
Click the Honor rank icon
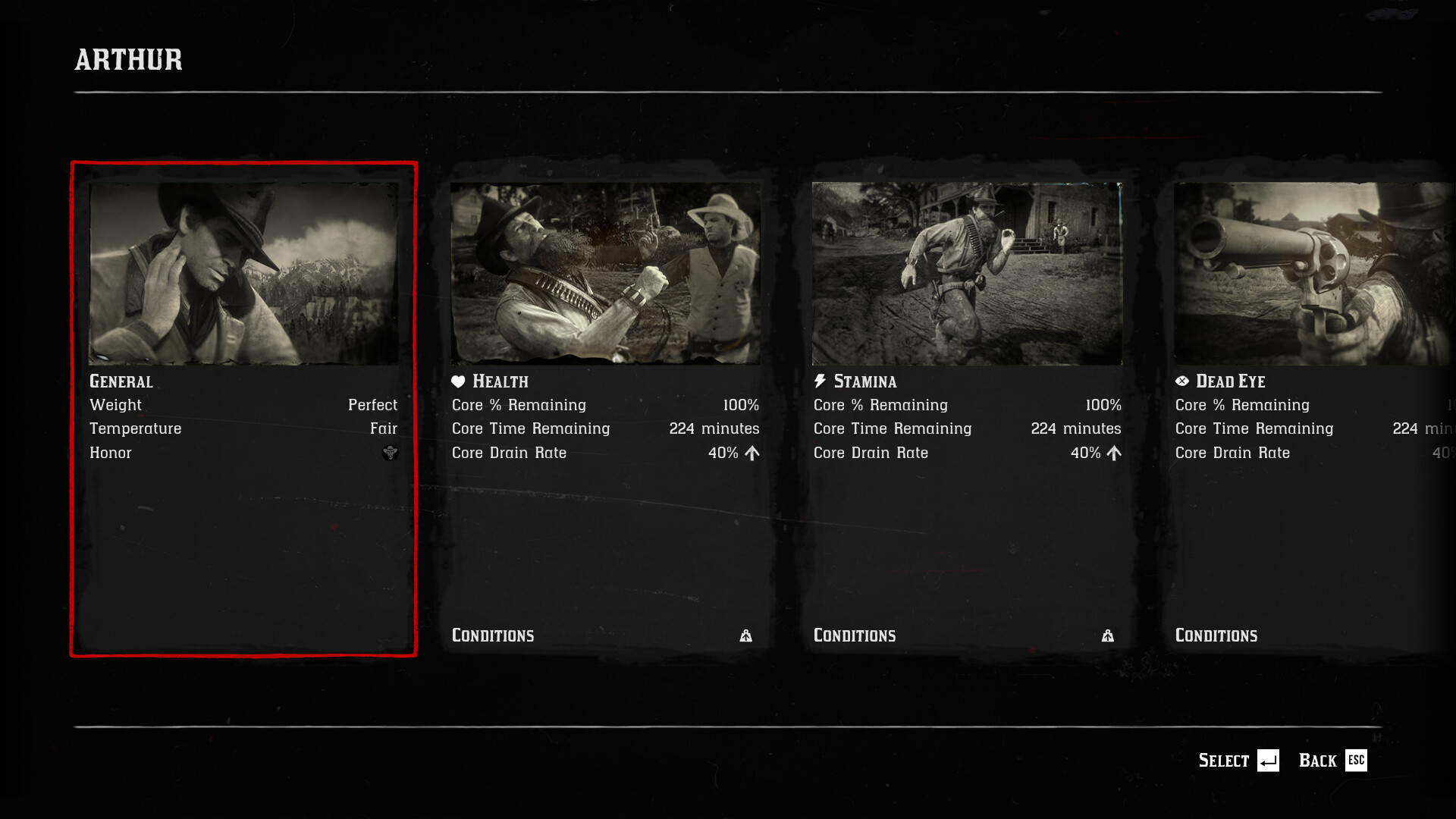390,453
